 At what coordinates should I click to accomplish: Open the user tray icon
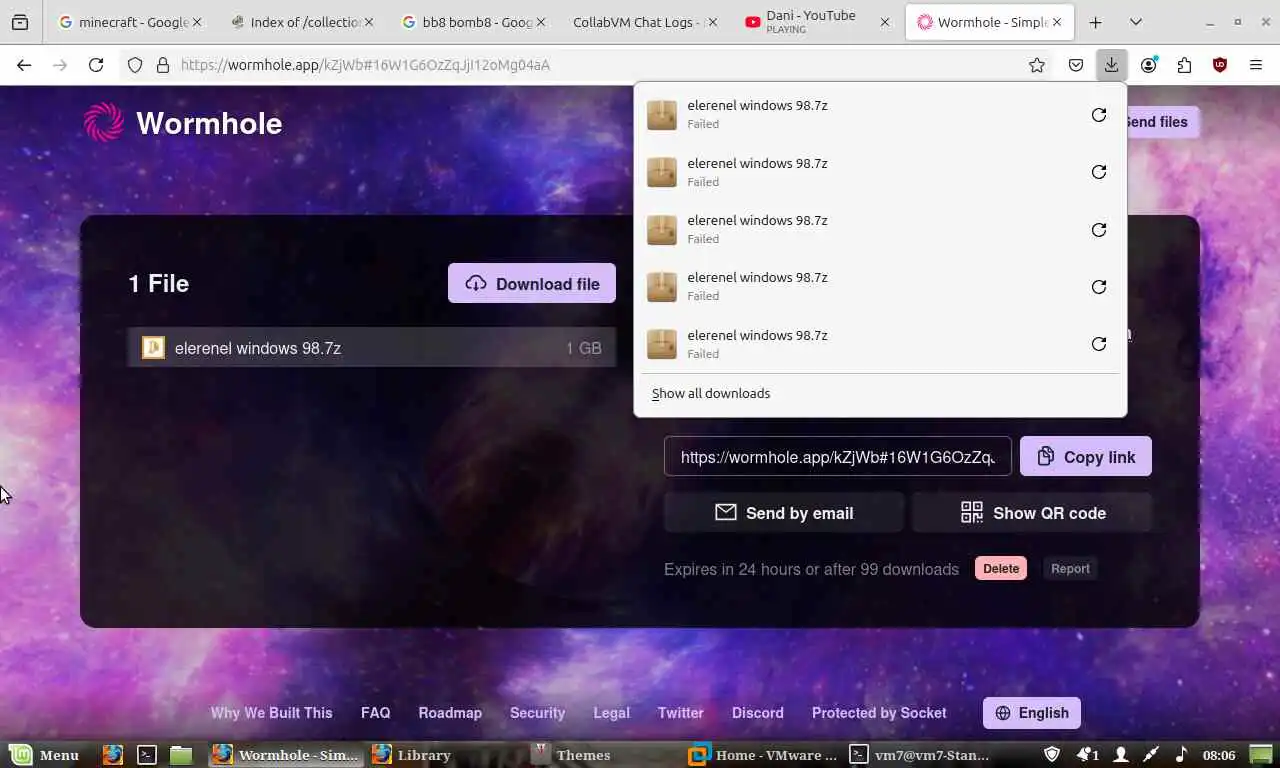pyautogui.click(x=1121, y=755)
